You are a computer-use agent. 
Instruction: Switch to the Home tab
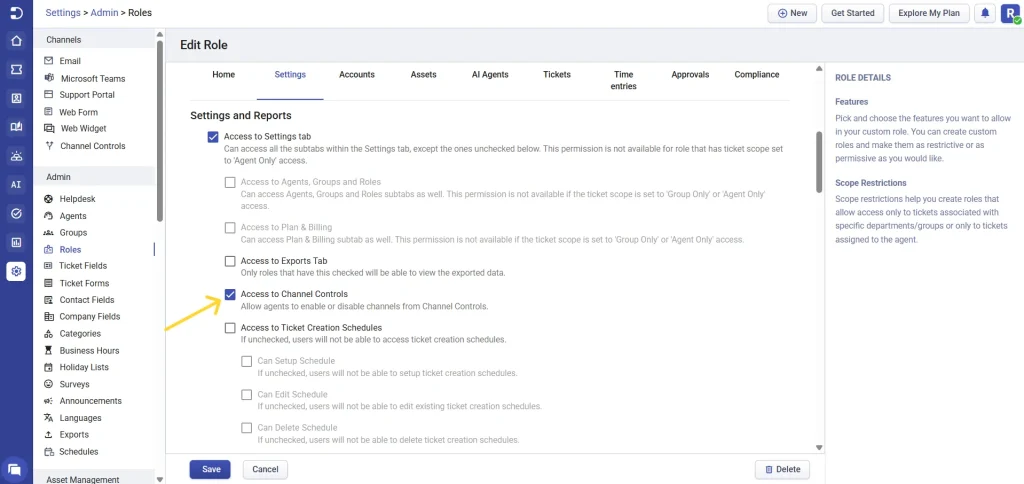223,74
